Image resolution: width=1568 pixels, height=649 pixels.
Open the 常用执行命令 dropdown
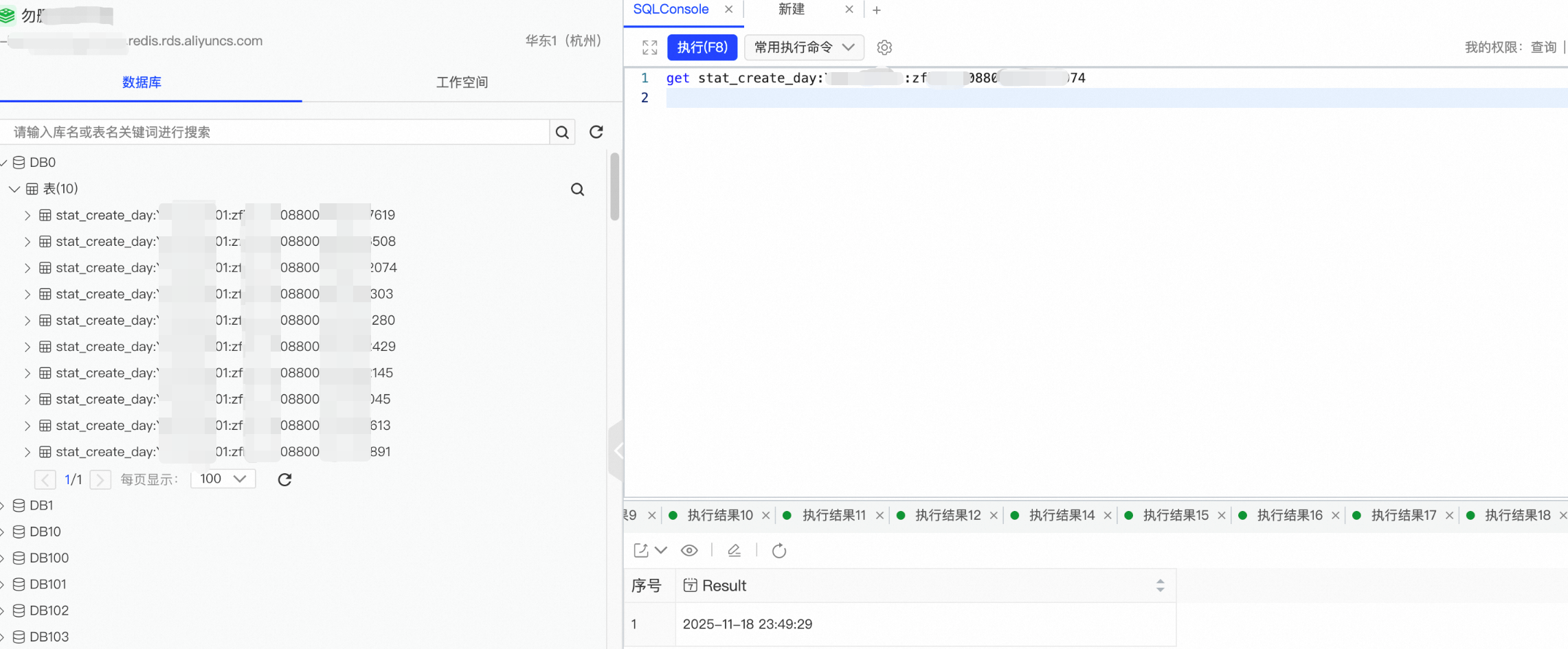point(804,47)
